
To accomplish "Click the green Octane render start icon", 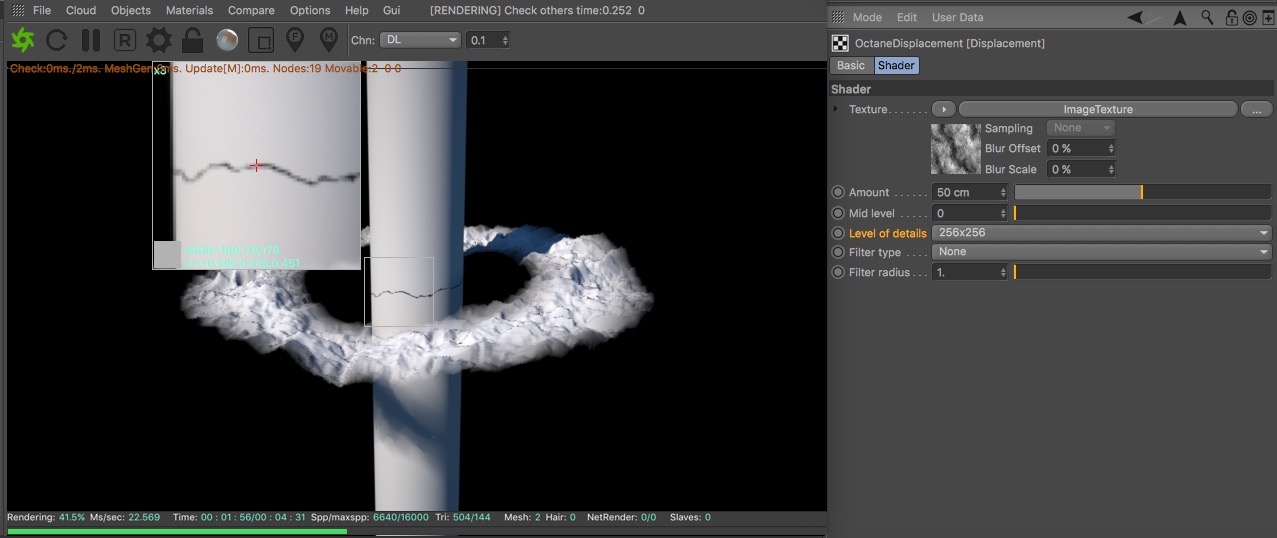I will [x=22, y=40].
